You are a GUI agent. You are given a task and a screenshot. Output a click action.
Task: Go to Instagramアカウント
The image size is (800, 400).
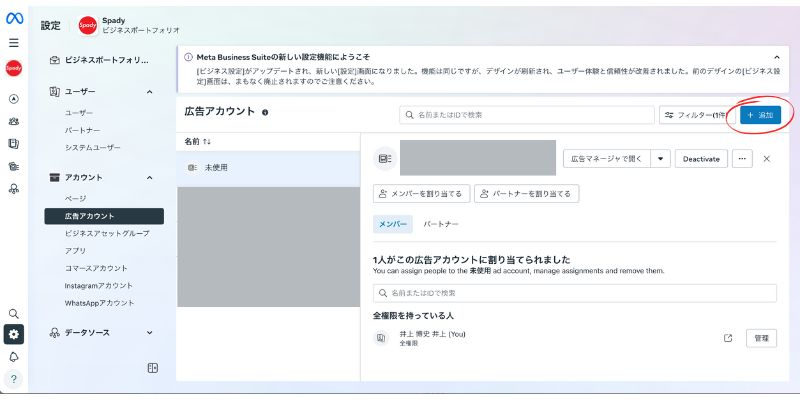[98, 285]
